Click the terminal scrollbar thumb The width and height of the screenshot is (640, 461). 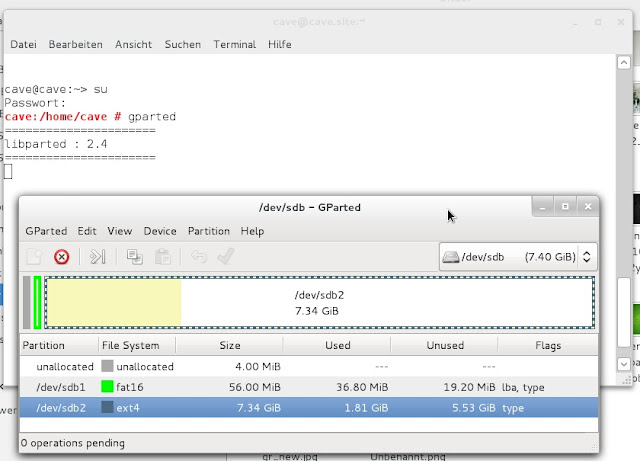624,312
